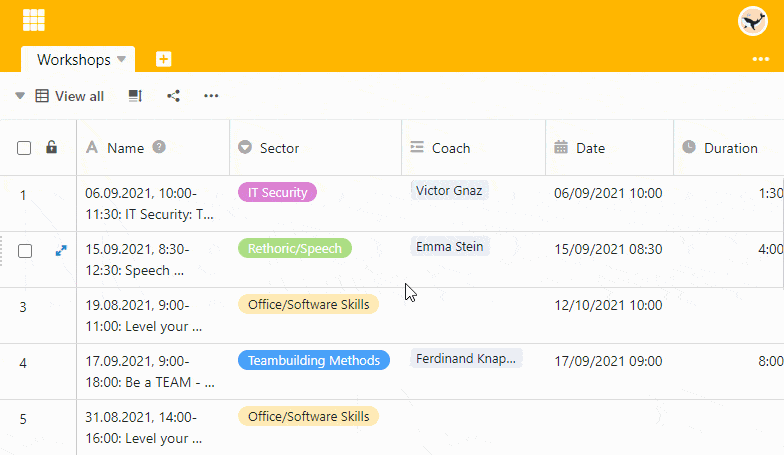Click the View all button
784x455 pixels.
(70, 96)
